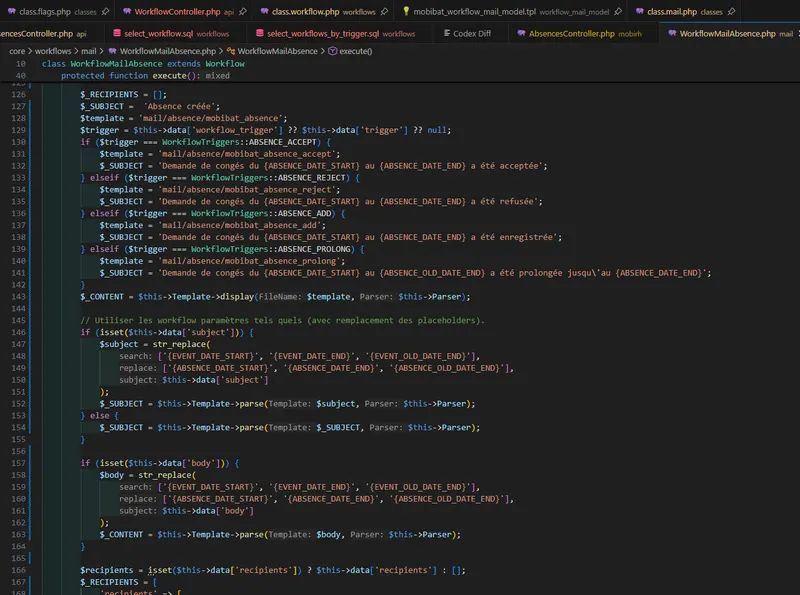The width and height of the screenshot is (800, 595).
Task: Switch to the WorkflowController.php api tab
Action: click(x=184, y=11)
